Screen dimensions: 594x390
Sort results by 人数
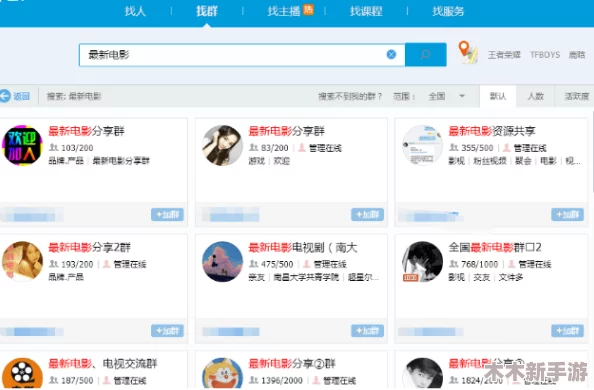coord(536,96)
